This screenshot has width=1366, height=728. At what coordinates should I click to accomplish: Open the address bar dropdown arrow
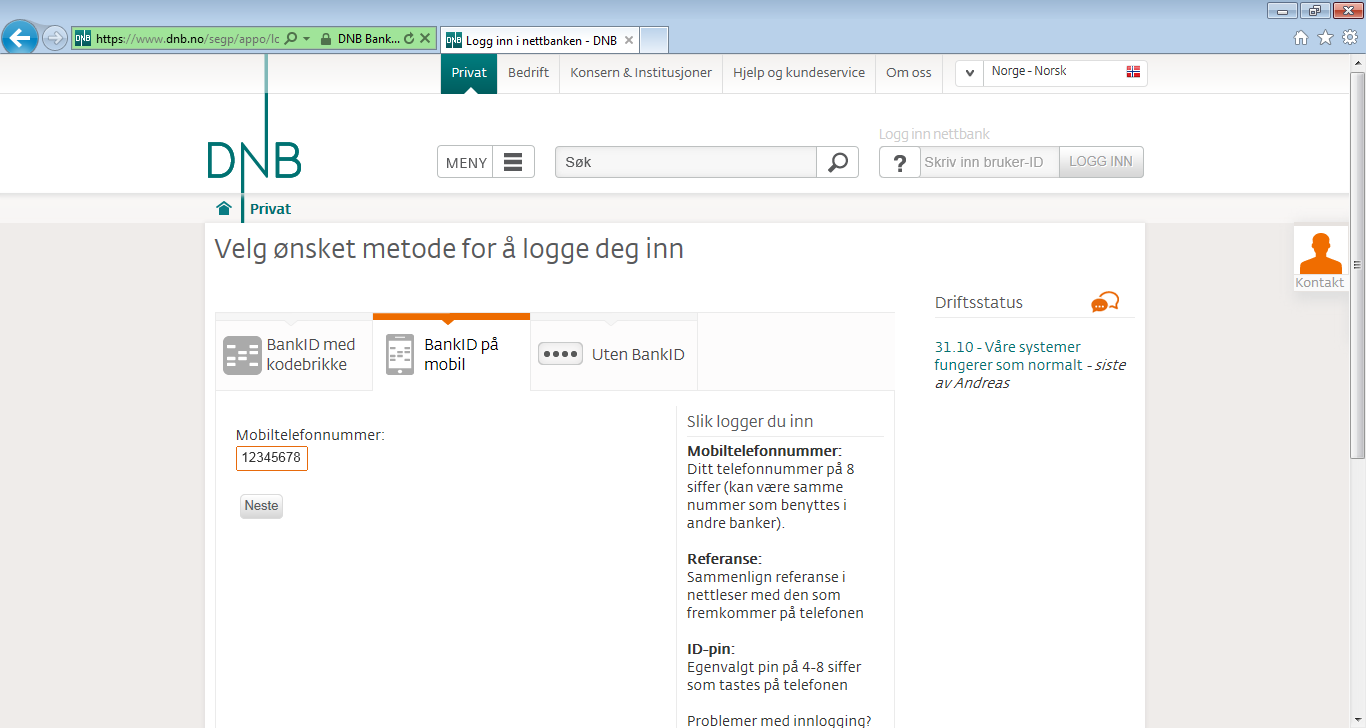306,39
